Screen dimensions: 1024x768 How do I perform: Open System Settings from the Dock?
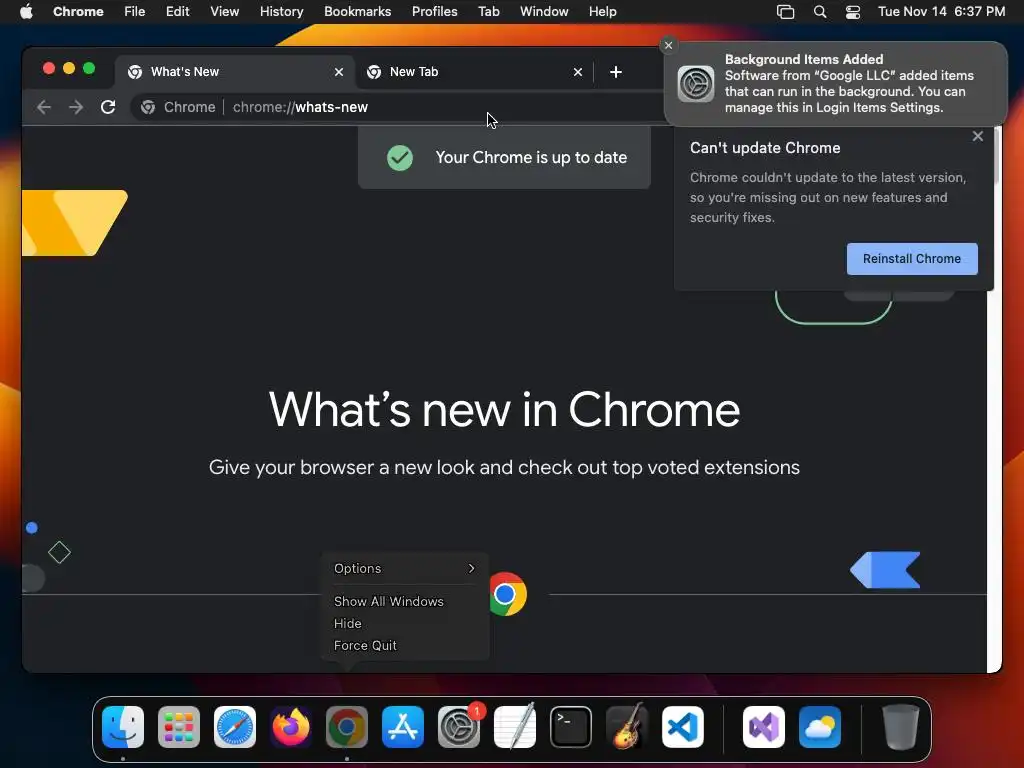coord(459,727)
